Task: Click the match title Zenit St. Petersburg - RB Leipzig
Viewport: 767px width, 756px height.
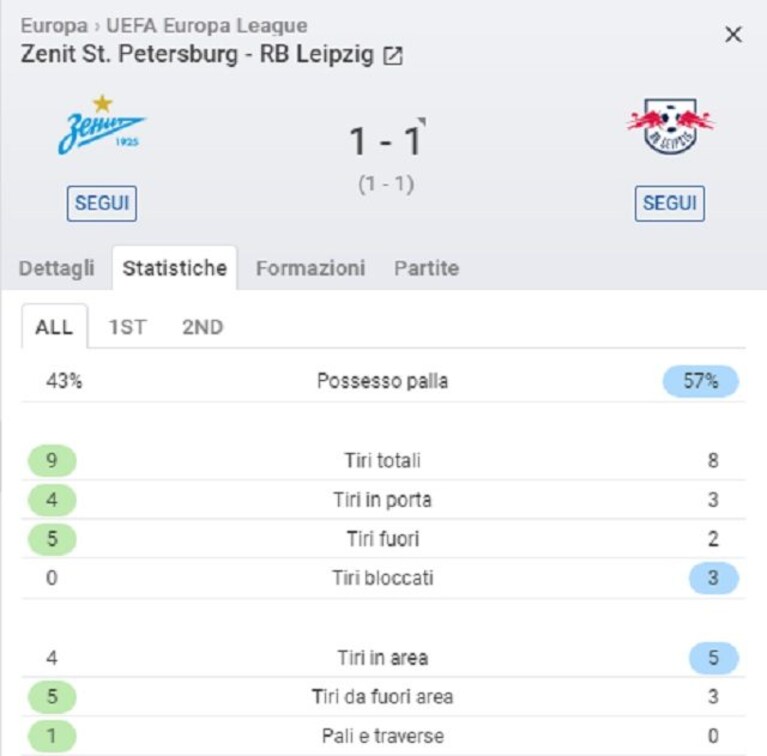Action: 197,54
